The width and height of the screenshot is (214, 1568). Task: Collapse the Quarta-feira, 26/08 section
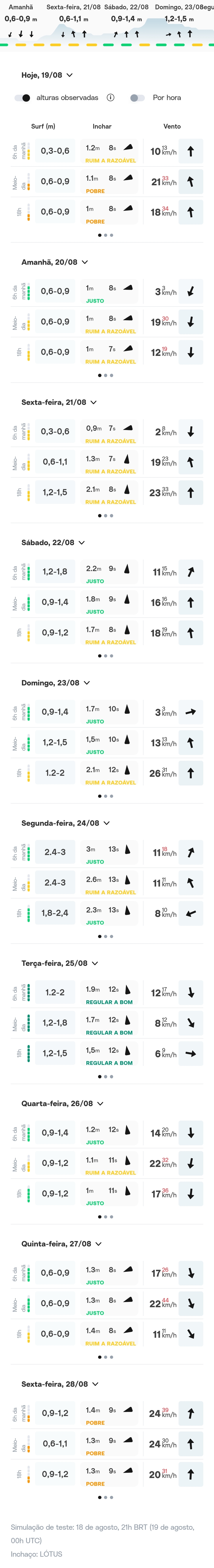[100, 1103]
